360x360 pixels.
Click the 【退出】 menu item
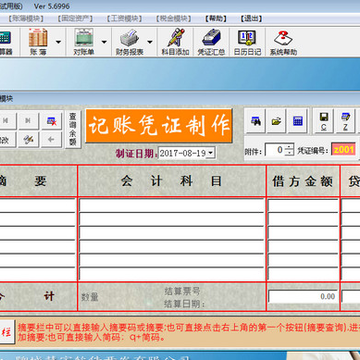click(x=251, y=19)
